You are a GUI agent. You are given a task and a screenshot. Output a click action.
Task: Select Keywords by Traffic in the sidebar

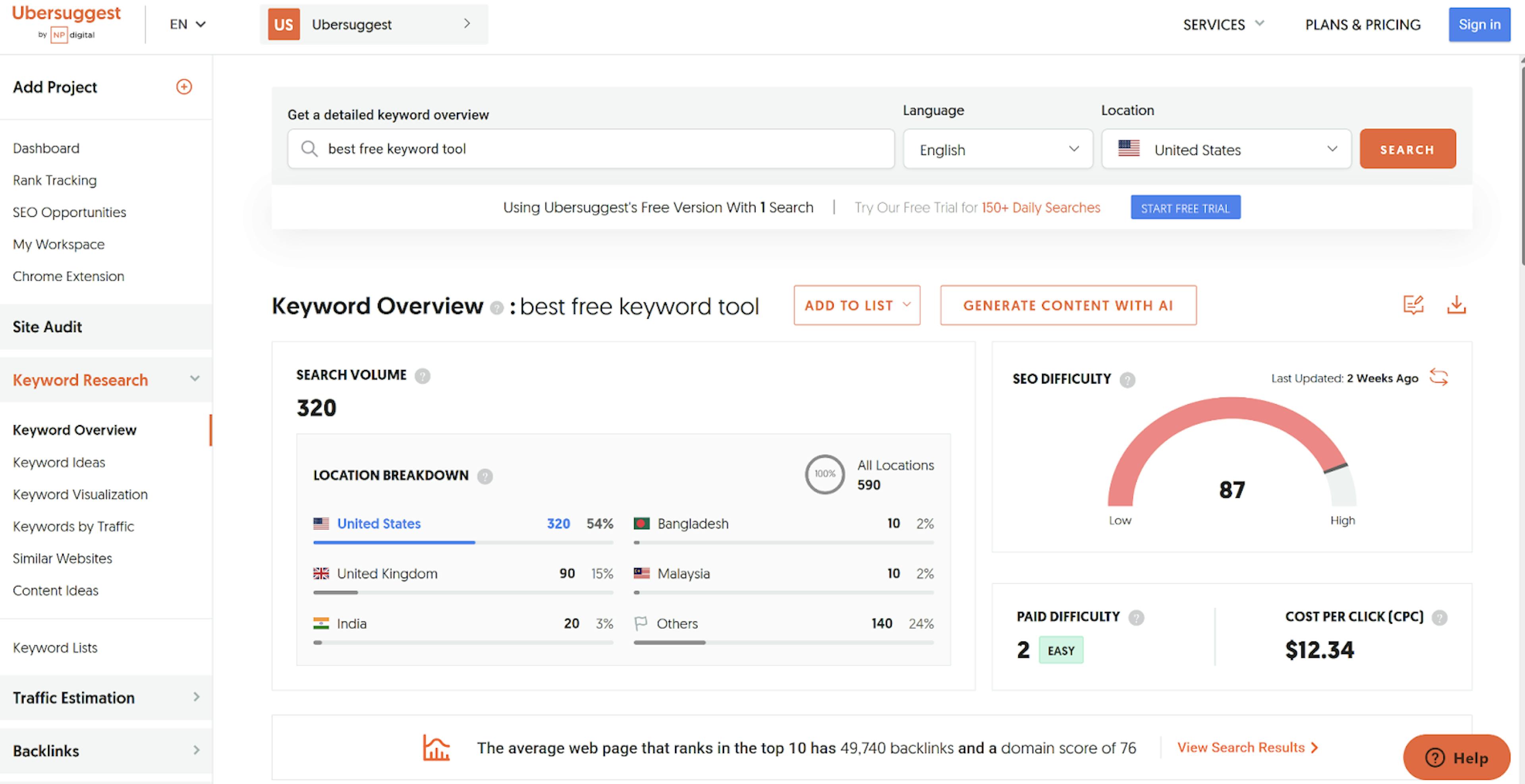[73, 526]
